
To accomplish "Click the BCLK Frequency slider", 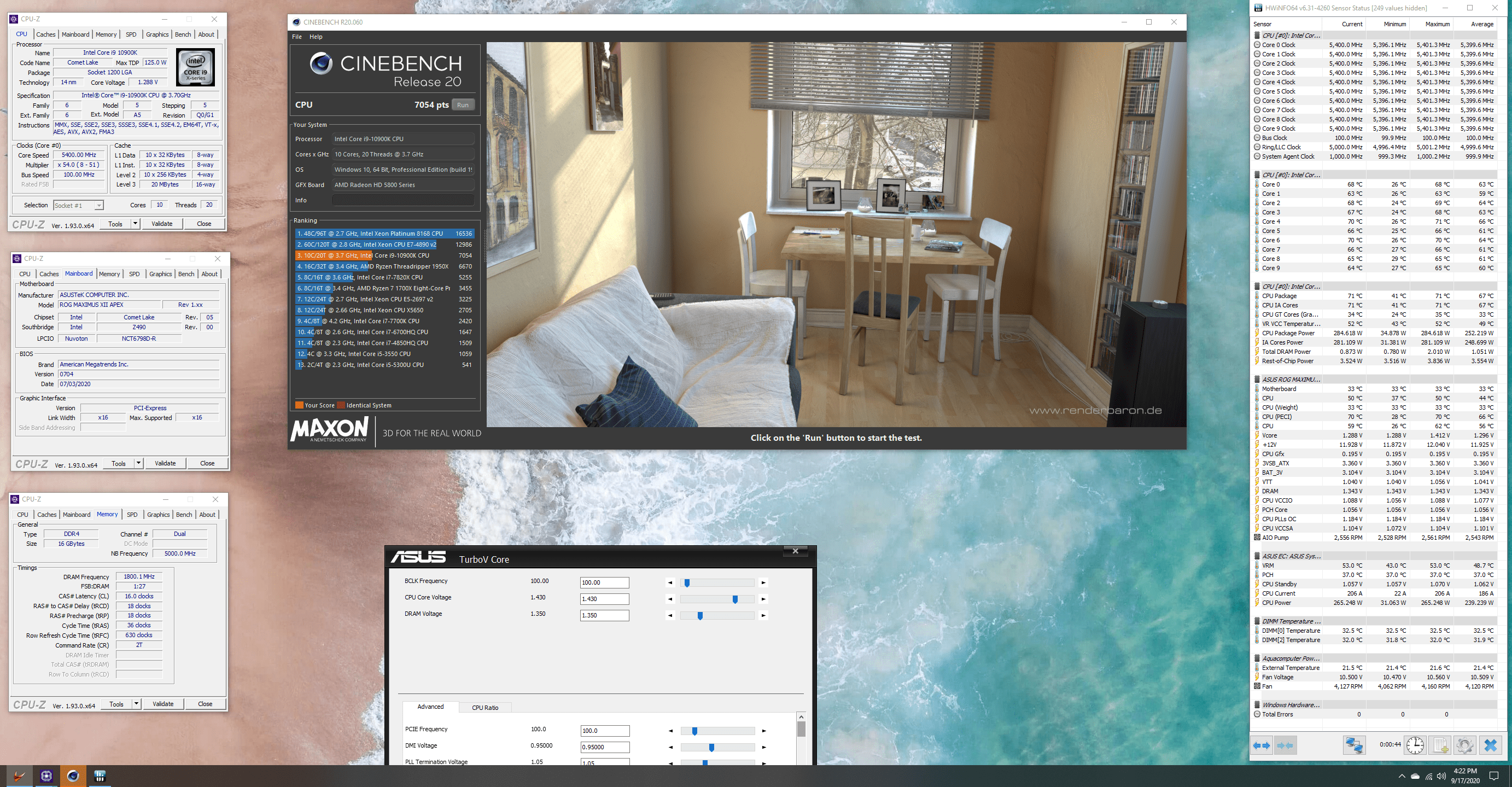I will (x=717, y=583).
